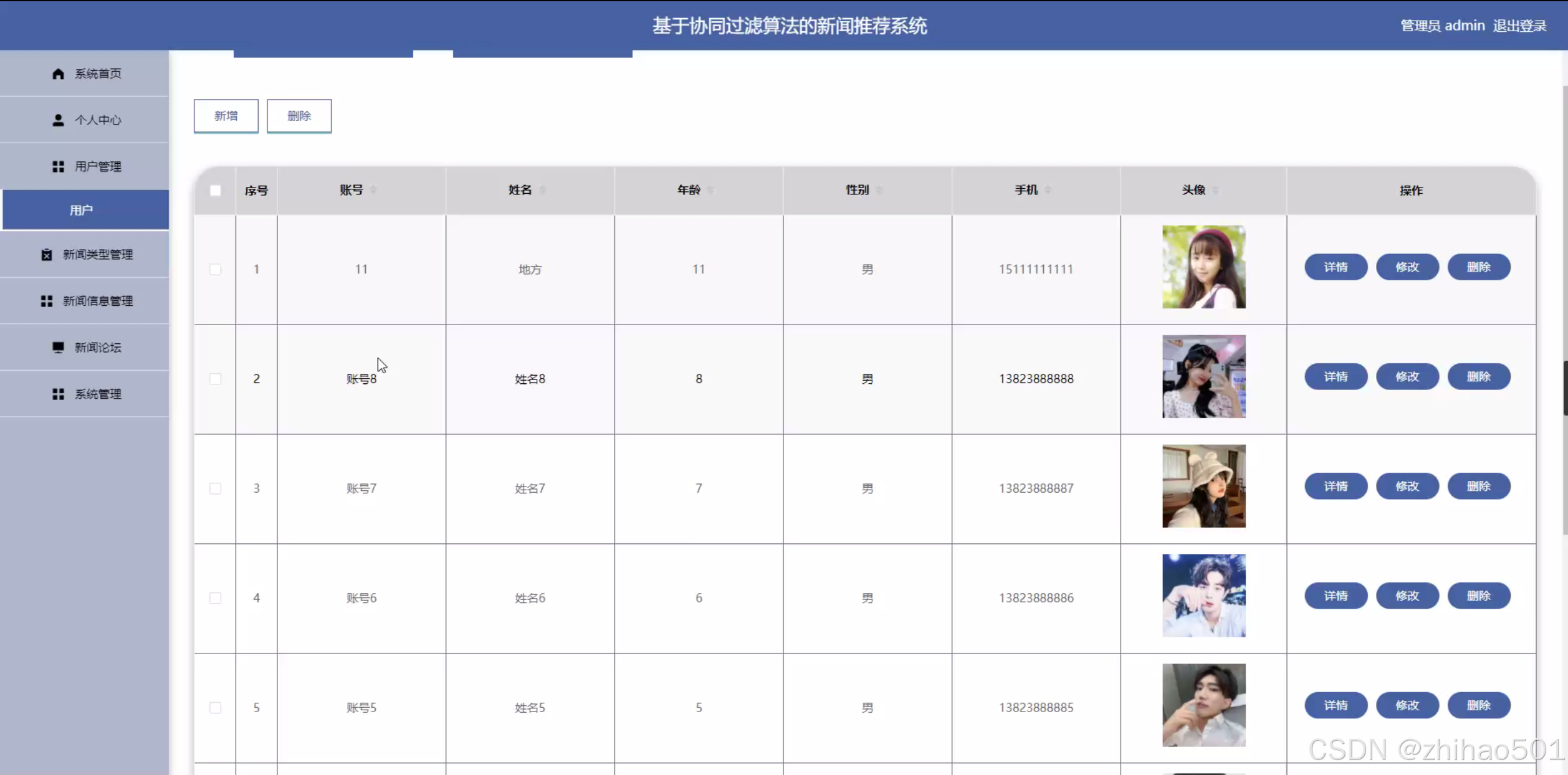This screenshot has height=775, width=1568.
Task: Click 退出登录 to log out
Action: coord(1519,26)
